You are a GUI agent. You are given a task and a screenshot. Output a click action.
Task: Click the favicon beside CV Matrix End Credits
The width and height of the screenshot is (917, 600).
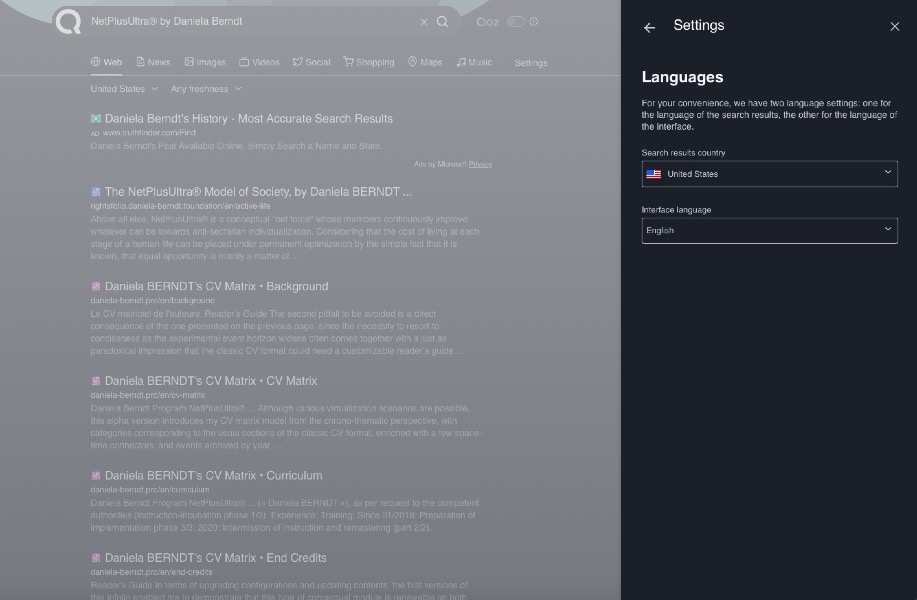point(96,558)
